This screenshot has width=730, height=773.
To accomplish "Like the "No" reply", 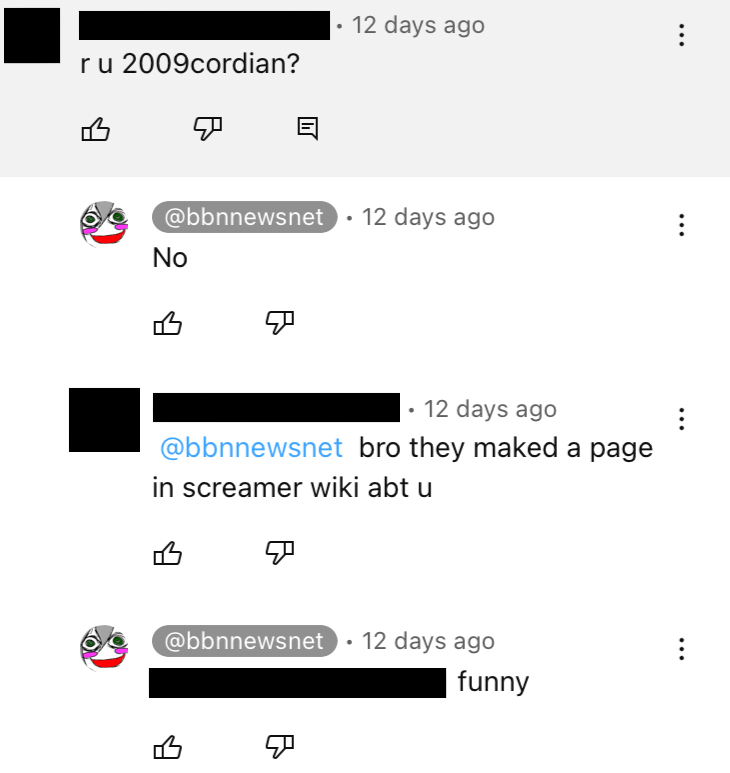I will click(168, 323).
